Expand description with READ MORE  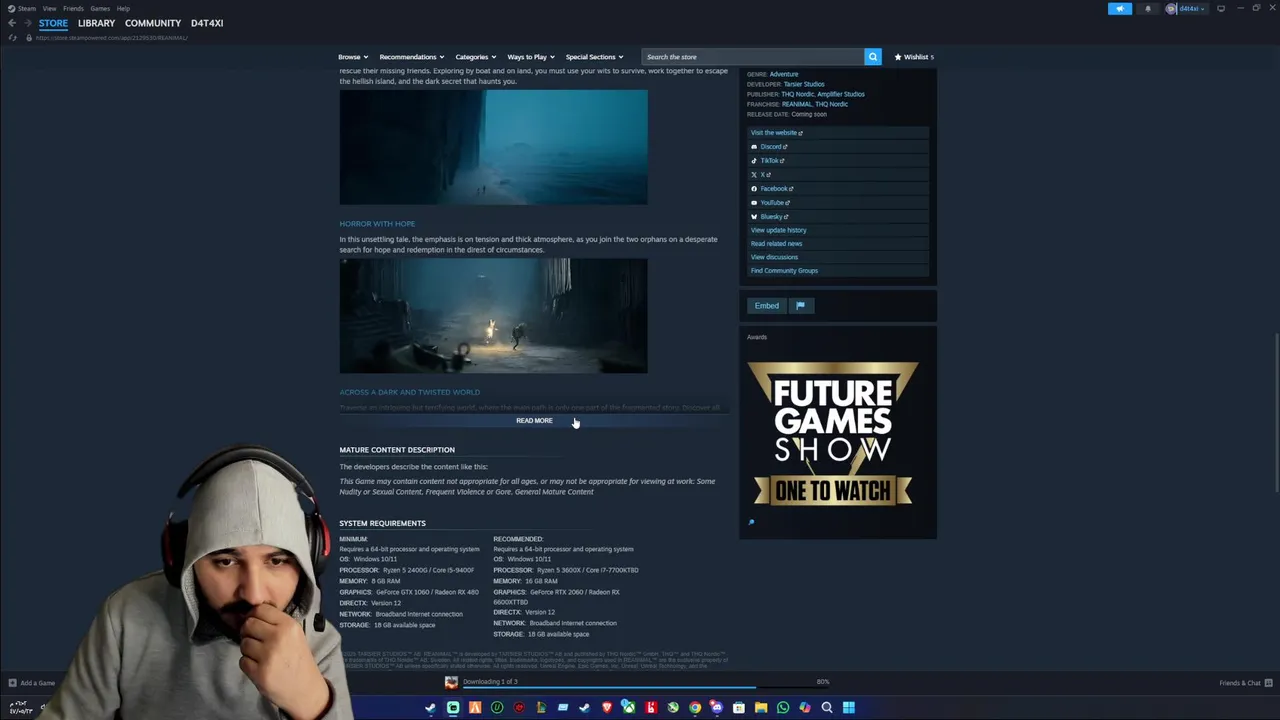pyautogui.click(x=534, y=421)
